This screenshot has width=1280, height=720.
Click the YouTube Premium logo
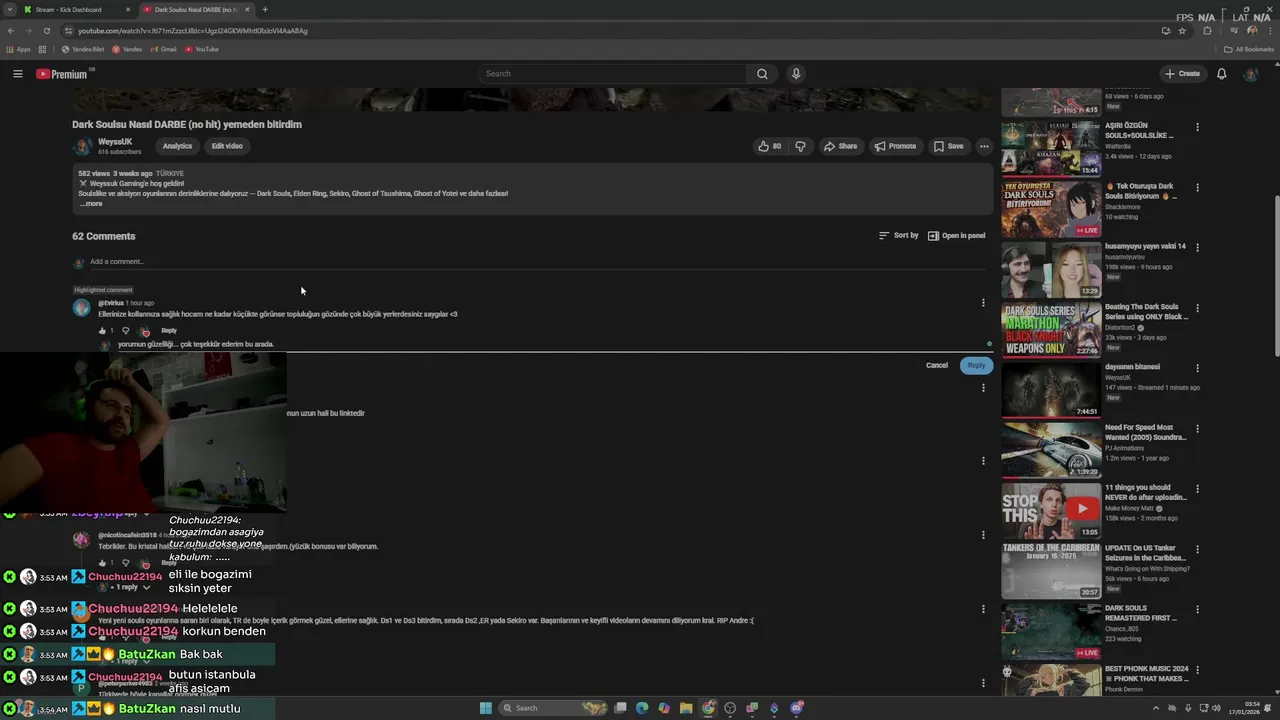(x=62, y=74)
